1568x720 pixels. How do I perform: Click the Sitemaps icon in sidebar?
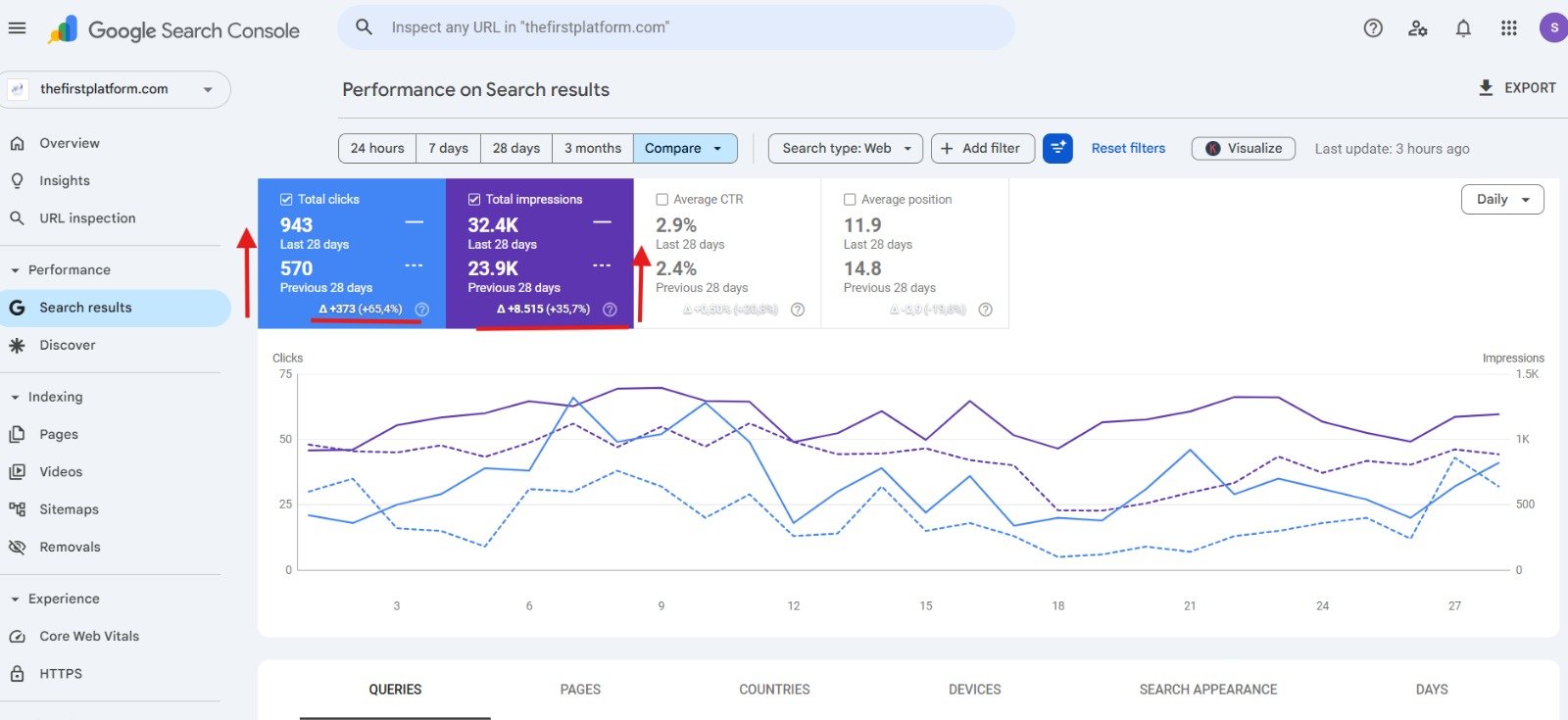(x=17, y=509)
